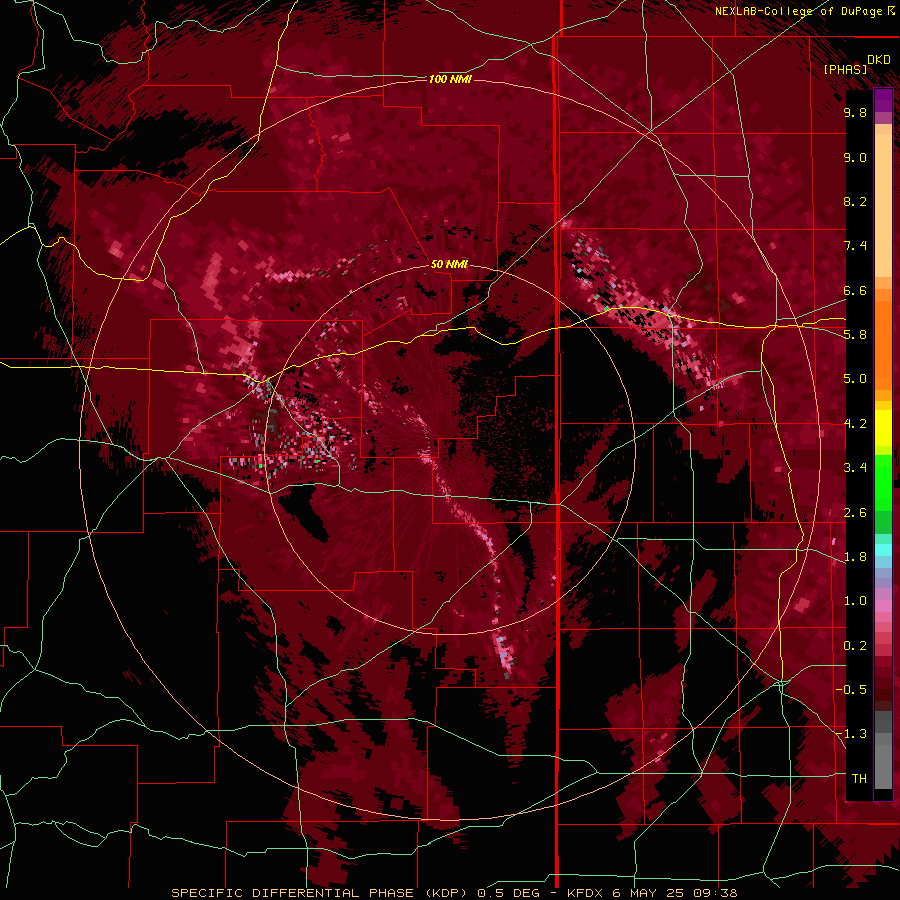Viewport: 900px width, 900px height.
Task: Click the 50 NMI range ring label
Action: click(x=449, y=265)
